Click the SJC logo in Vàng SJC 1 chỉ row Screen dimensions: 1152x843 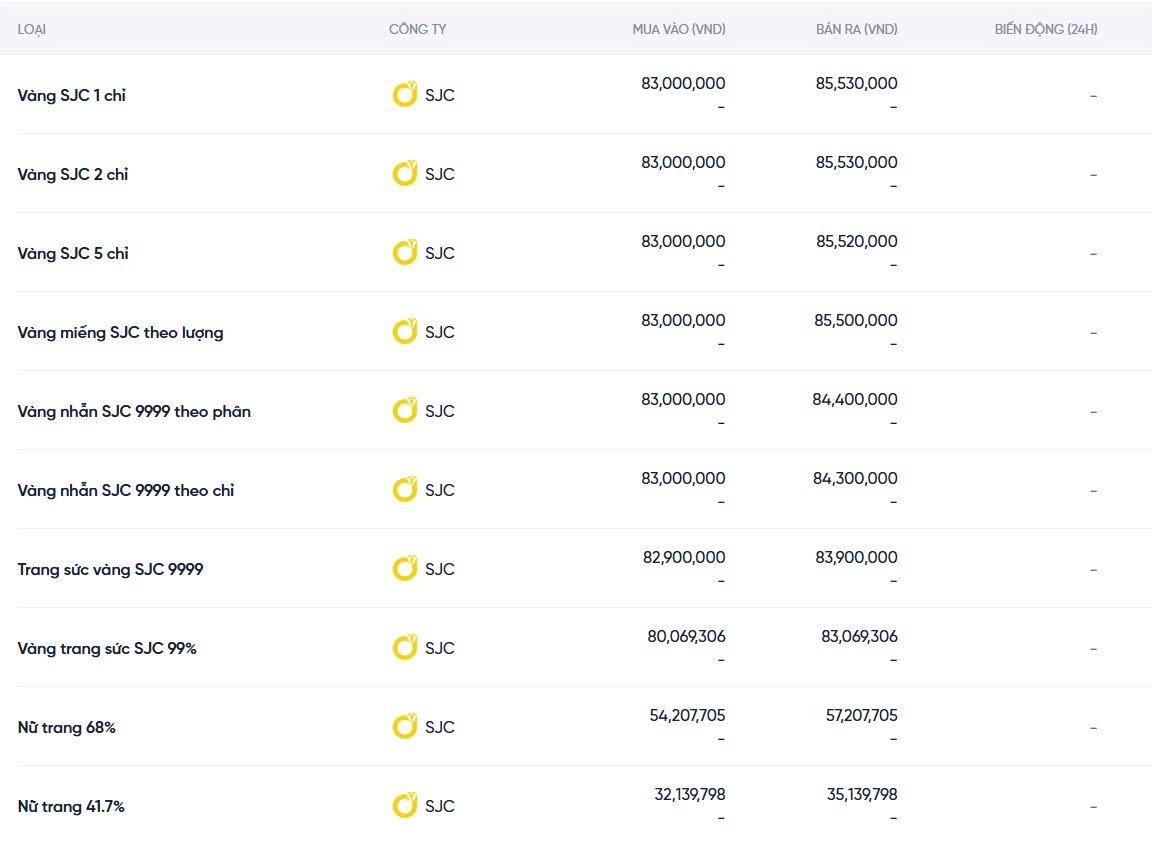point(404,95)
